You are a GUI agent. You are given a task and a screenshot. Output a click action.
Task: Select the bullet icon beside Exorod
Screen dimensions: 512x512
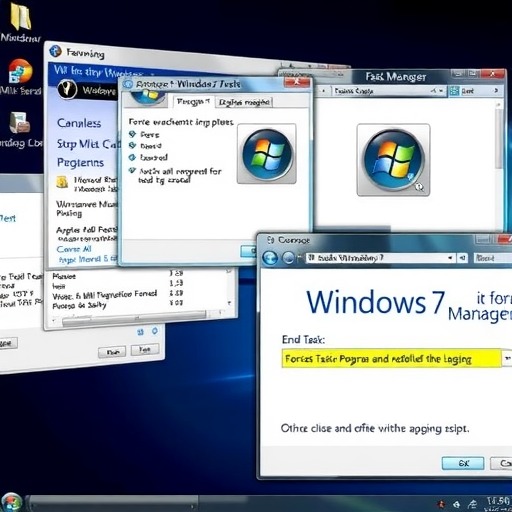pos(132,157)
